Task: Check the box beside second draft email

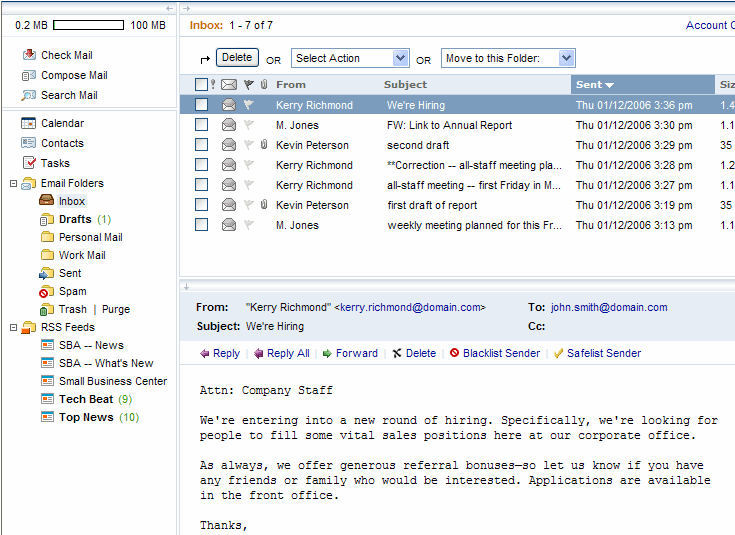Action: pyautogui.click(x=202, y=145)
